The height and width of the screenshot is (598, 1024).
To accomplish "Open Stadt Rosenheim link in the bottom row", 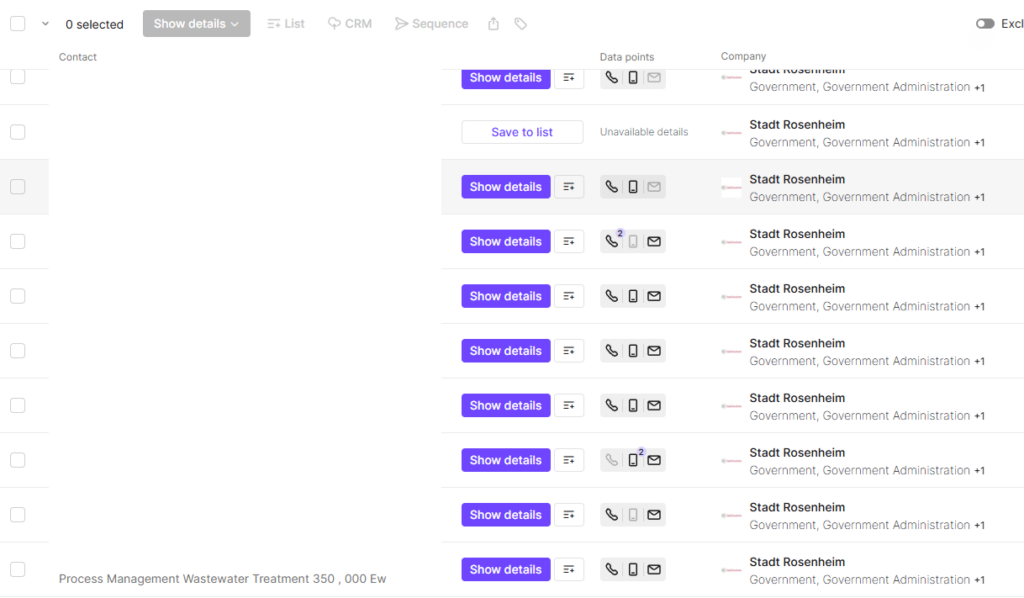I will [797, 562].
